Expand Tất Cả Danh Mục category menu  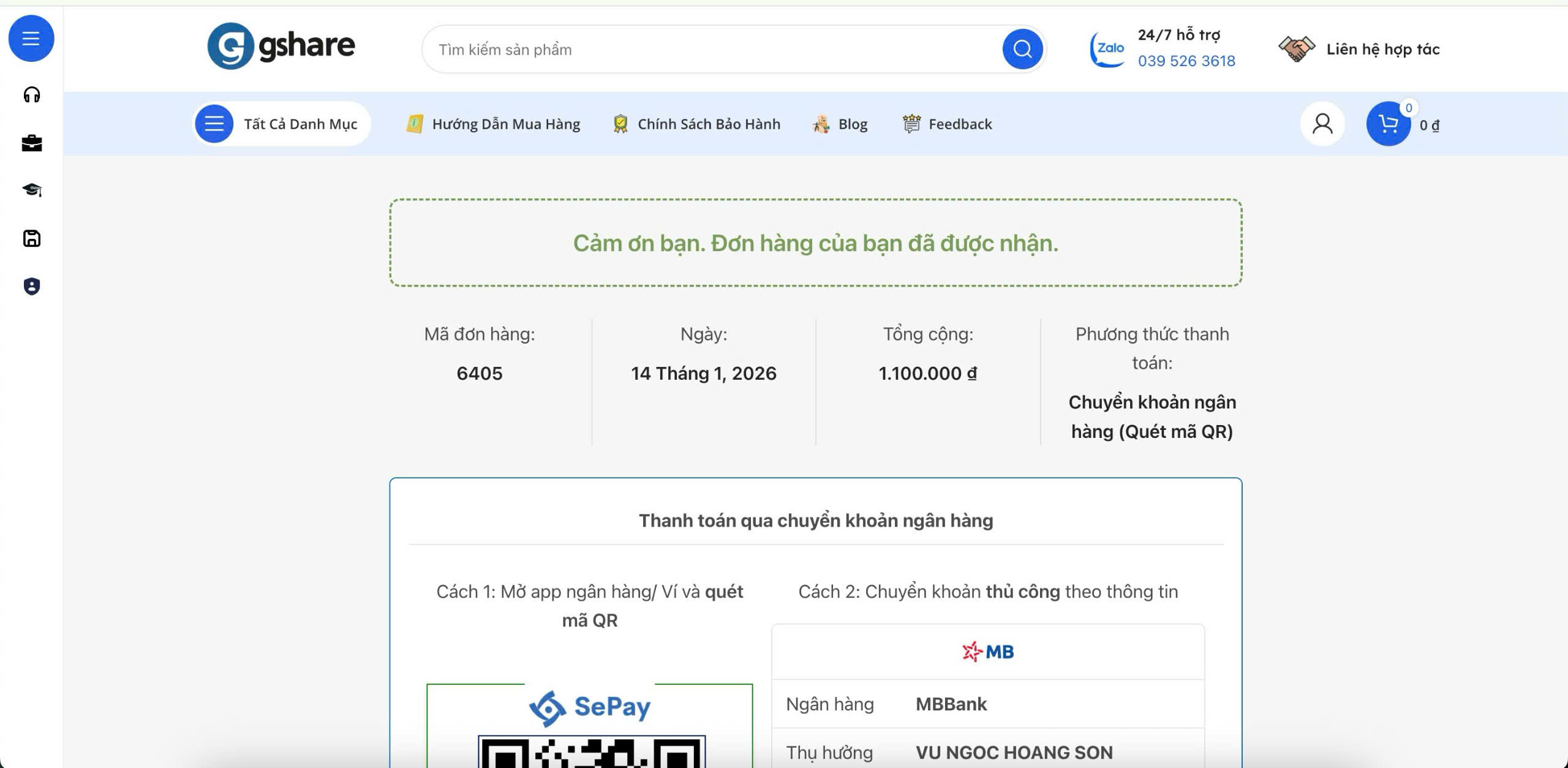[x=282, y=124]
